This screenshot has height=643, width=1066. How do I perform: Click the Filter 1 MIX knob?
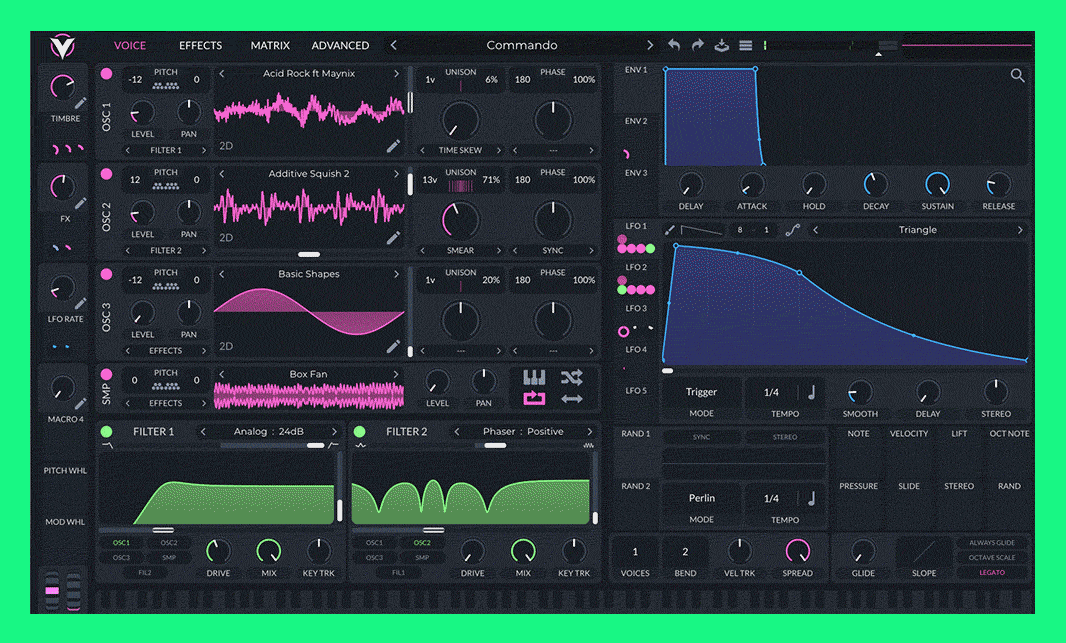268,551
